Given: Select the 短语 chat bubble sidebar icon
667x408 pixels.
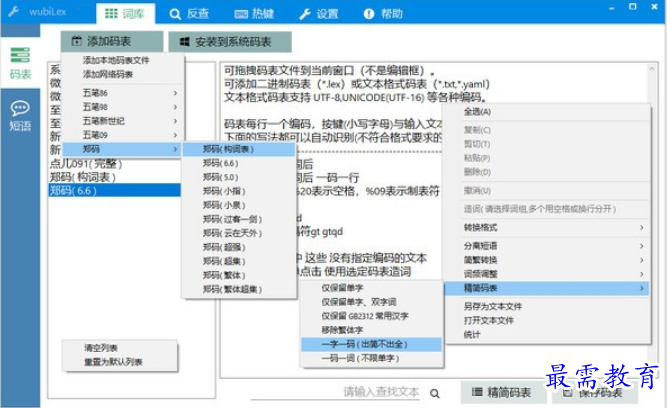Looking at the screenshot, I should click(20, 115).
